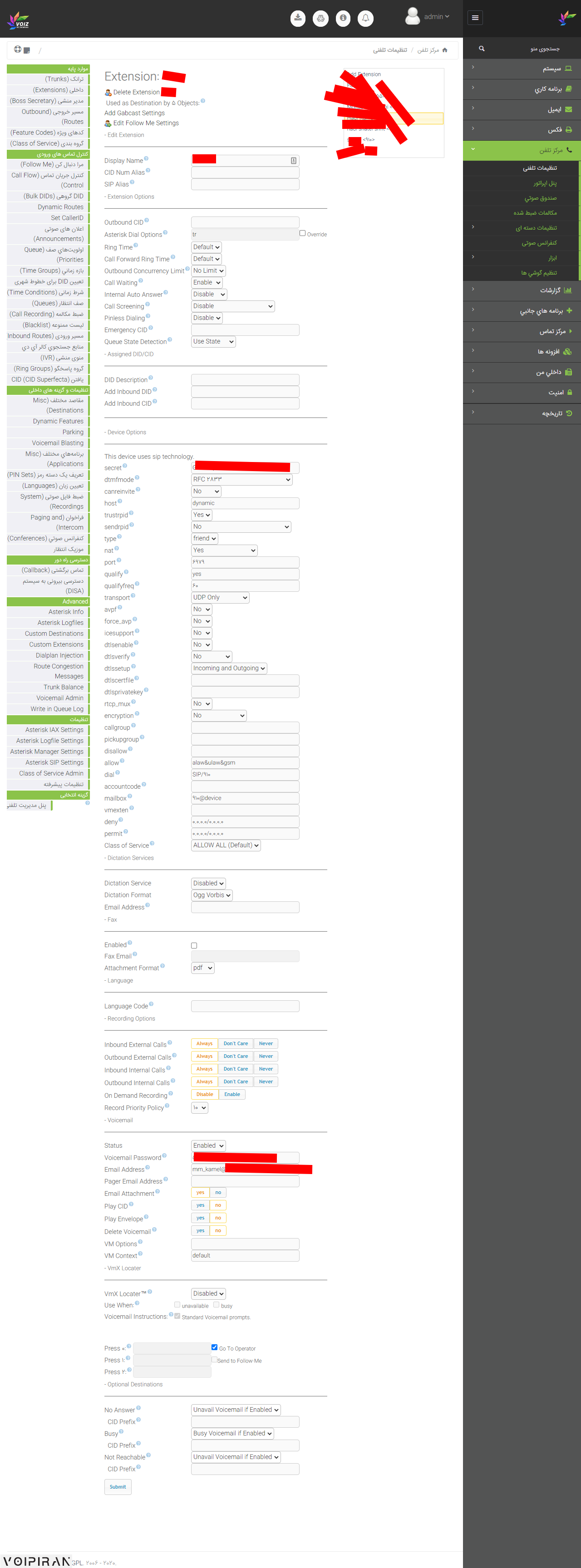Open the Class of Service ALLOW ALL dropdown
The image size is (581, 1568).
(x=226, y=845)
